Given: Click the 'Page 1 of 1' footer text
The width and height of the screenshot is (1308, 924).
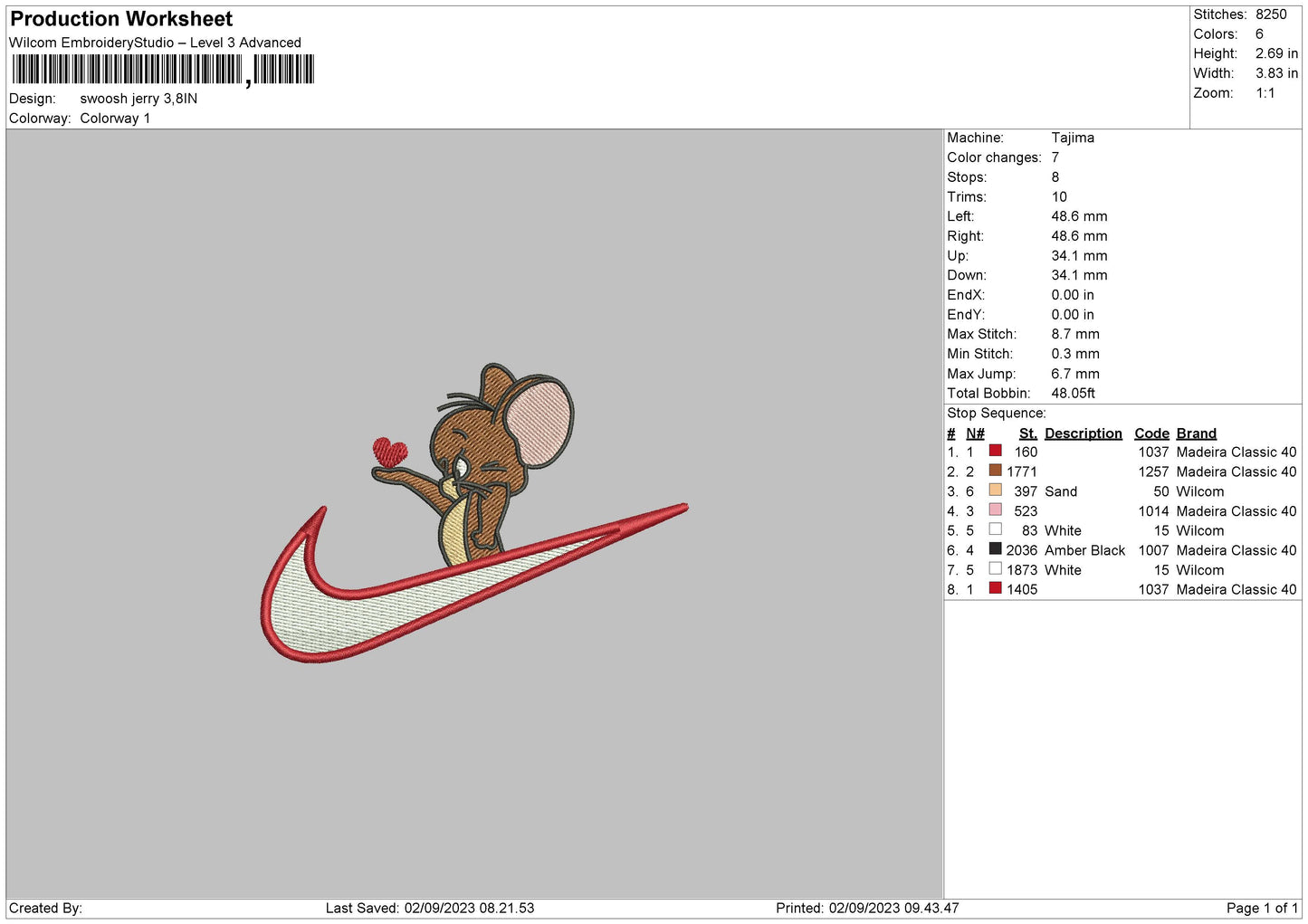Looking at the screenshot, I should click(x=1262, y=908).
